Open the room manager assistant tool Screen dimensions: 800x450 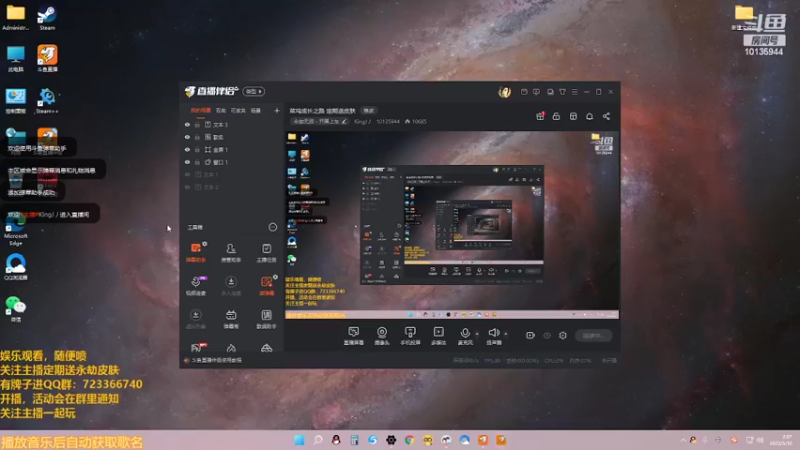[231, 252]
